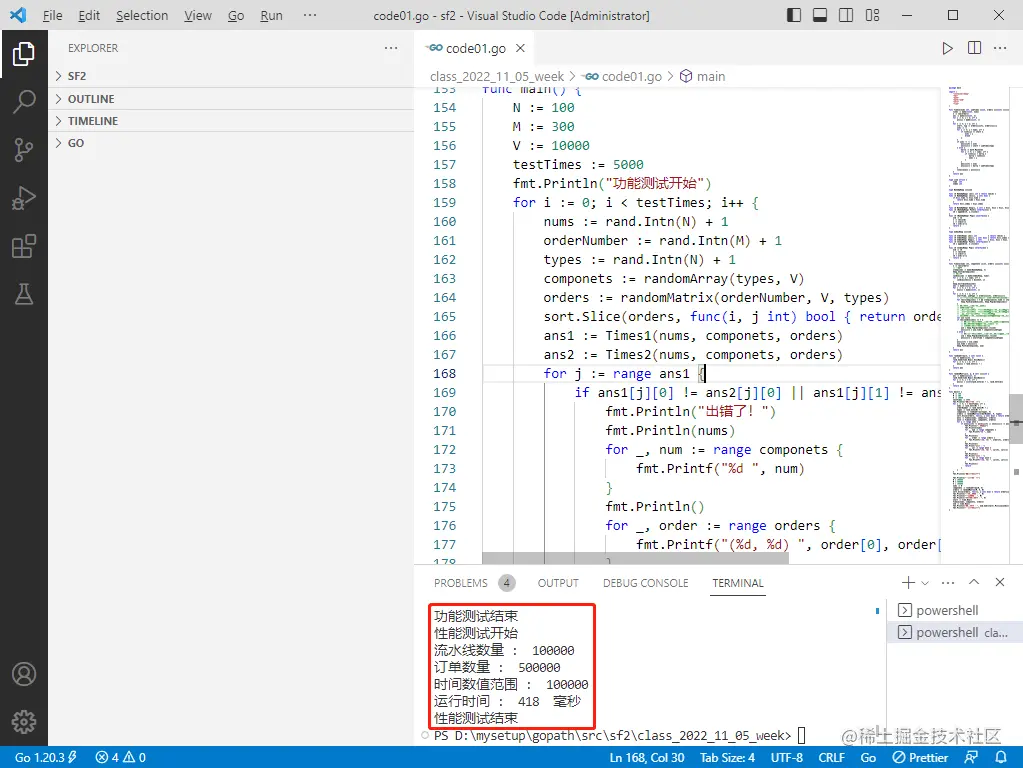Open editor More Actions ellipsis

coord(1000,48)
